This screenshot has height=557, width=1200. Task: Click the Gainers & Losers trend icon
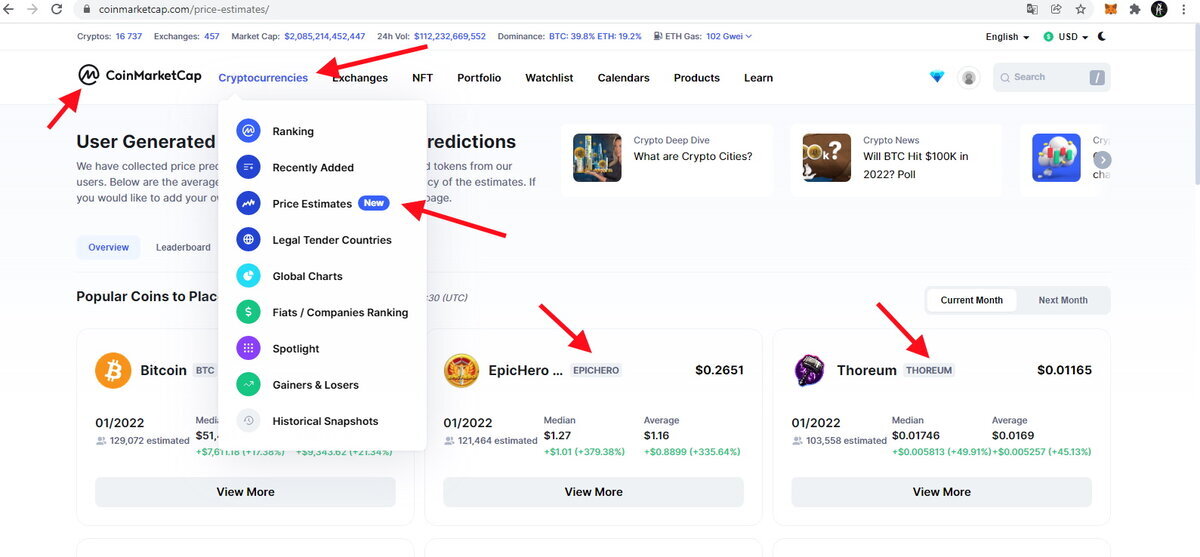[248, 384]
